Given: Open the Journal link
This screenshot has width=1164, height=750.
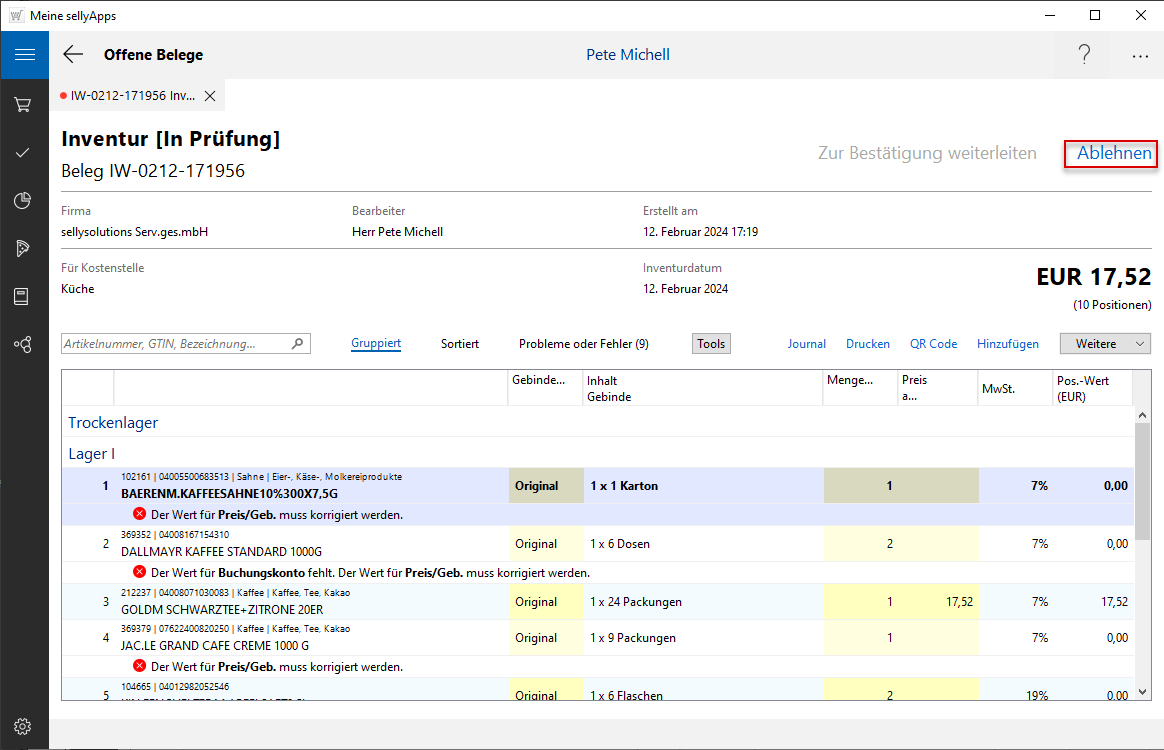Looking at the screenshot, I should click(806, 344).
